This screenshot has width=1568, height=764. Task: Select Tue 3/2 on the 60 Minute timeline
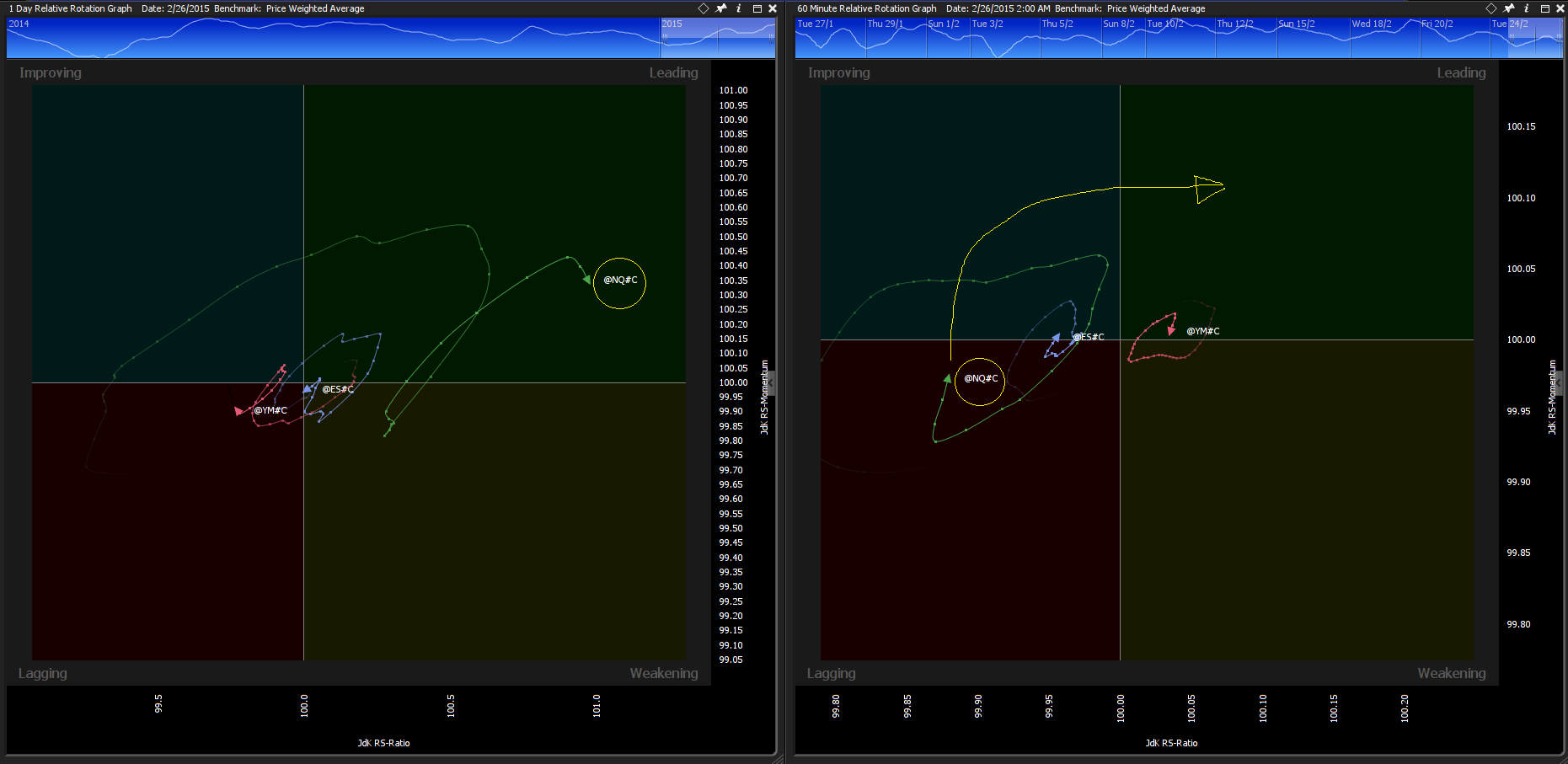pos(987,24)
